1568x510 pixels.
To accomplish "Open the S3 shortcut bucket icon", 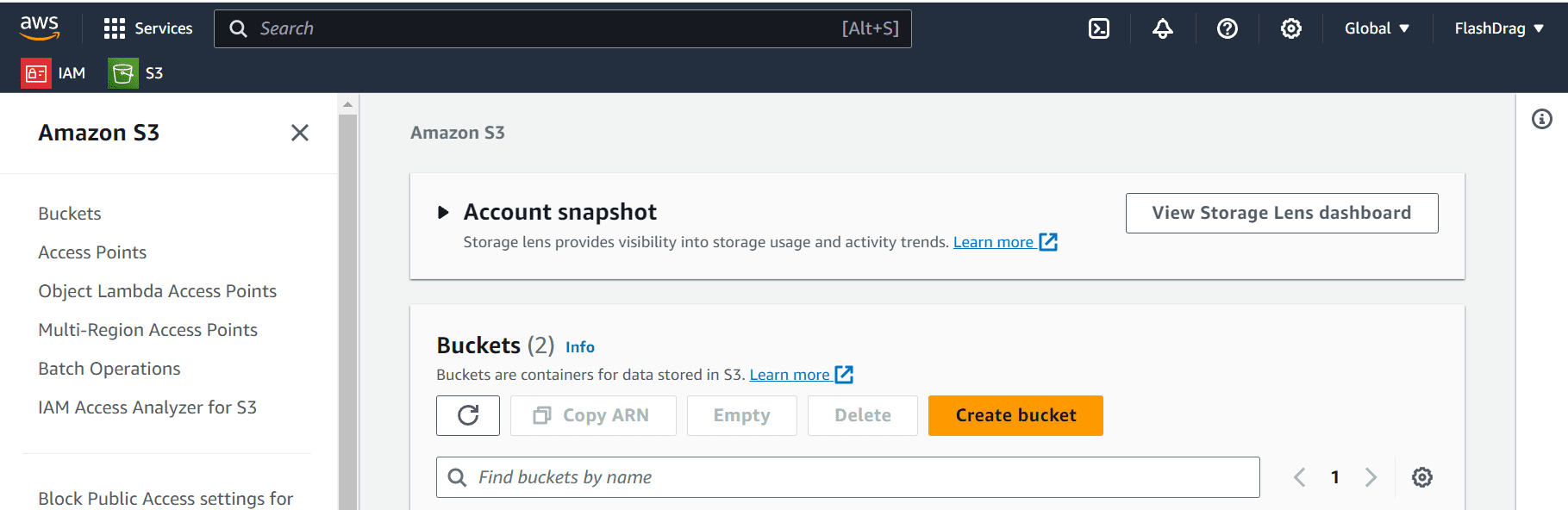I will tap(123, 73).
